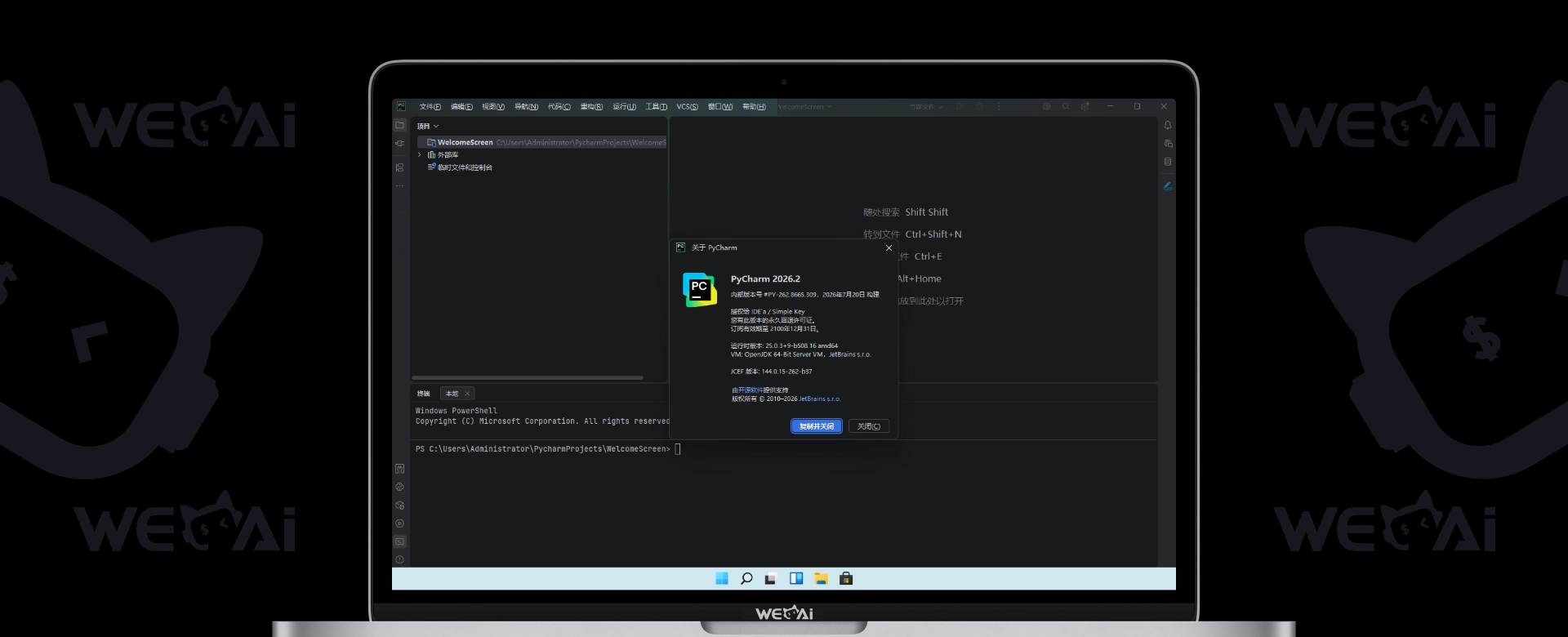
Task: Open the Windows Start button
Action: coord(722,578)
